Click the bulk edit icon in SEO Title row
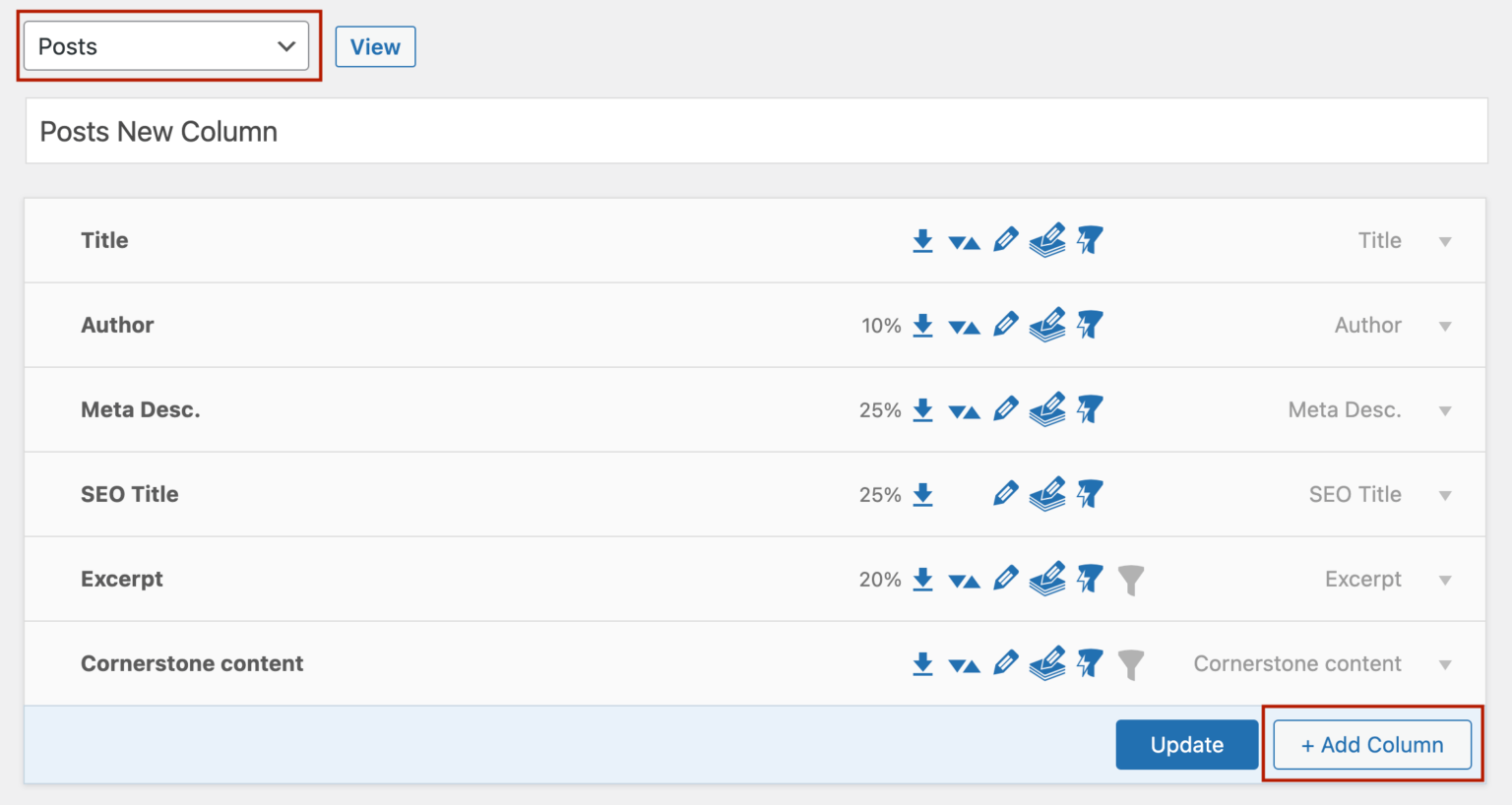Screen dimensions: 1512x805 (1047, 494)
